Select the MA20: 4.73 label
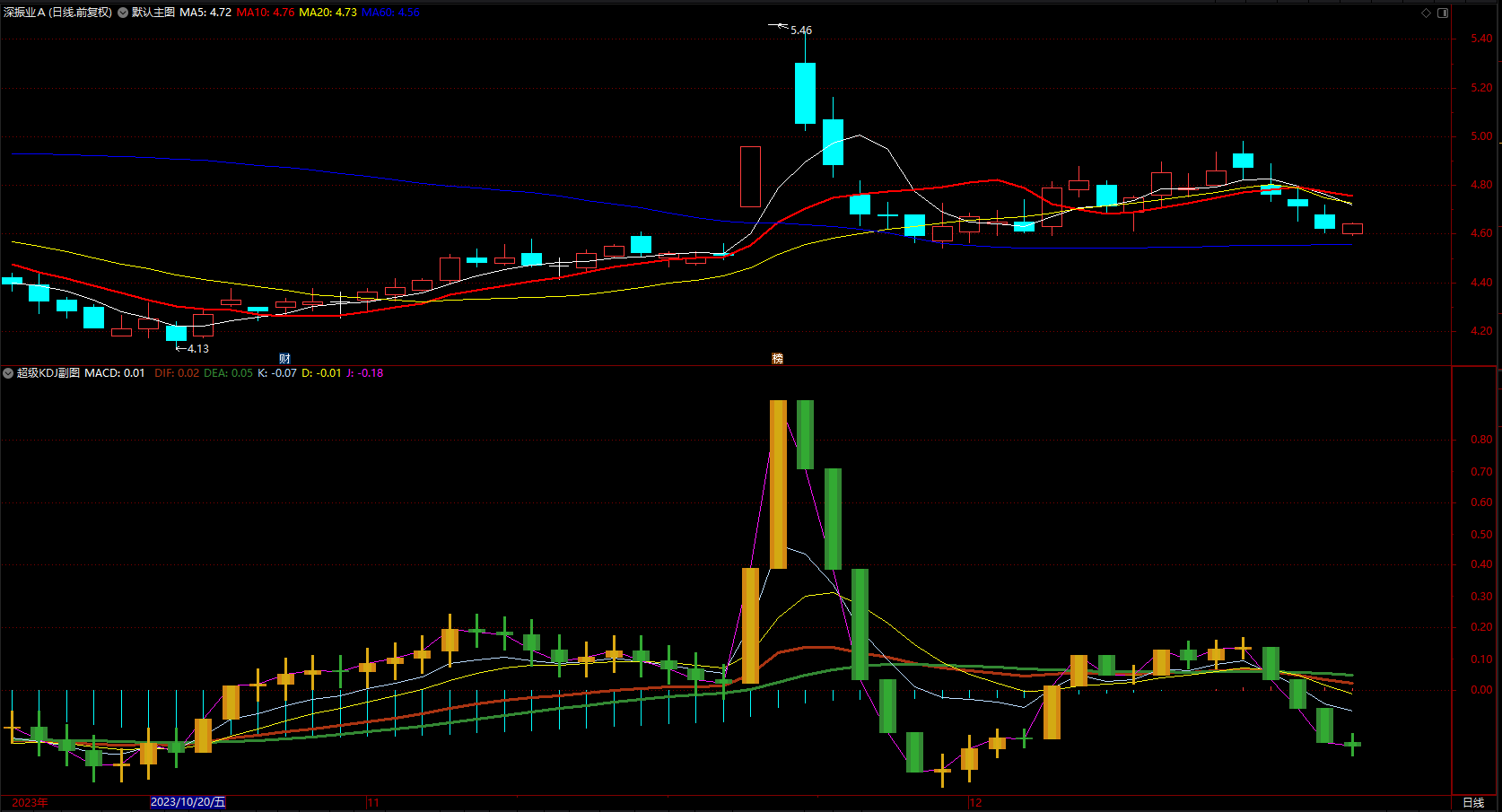Image resolution: width=1502 pixels, height=812 pixels. pos(327,13)
